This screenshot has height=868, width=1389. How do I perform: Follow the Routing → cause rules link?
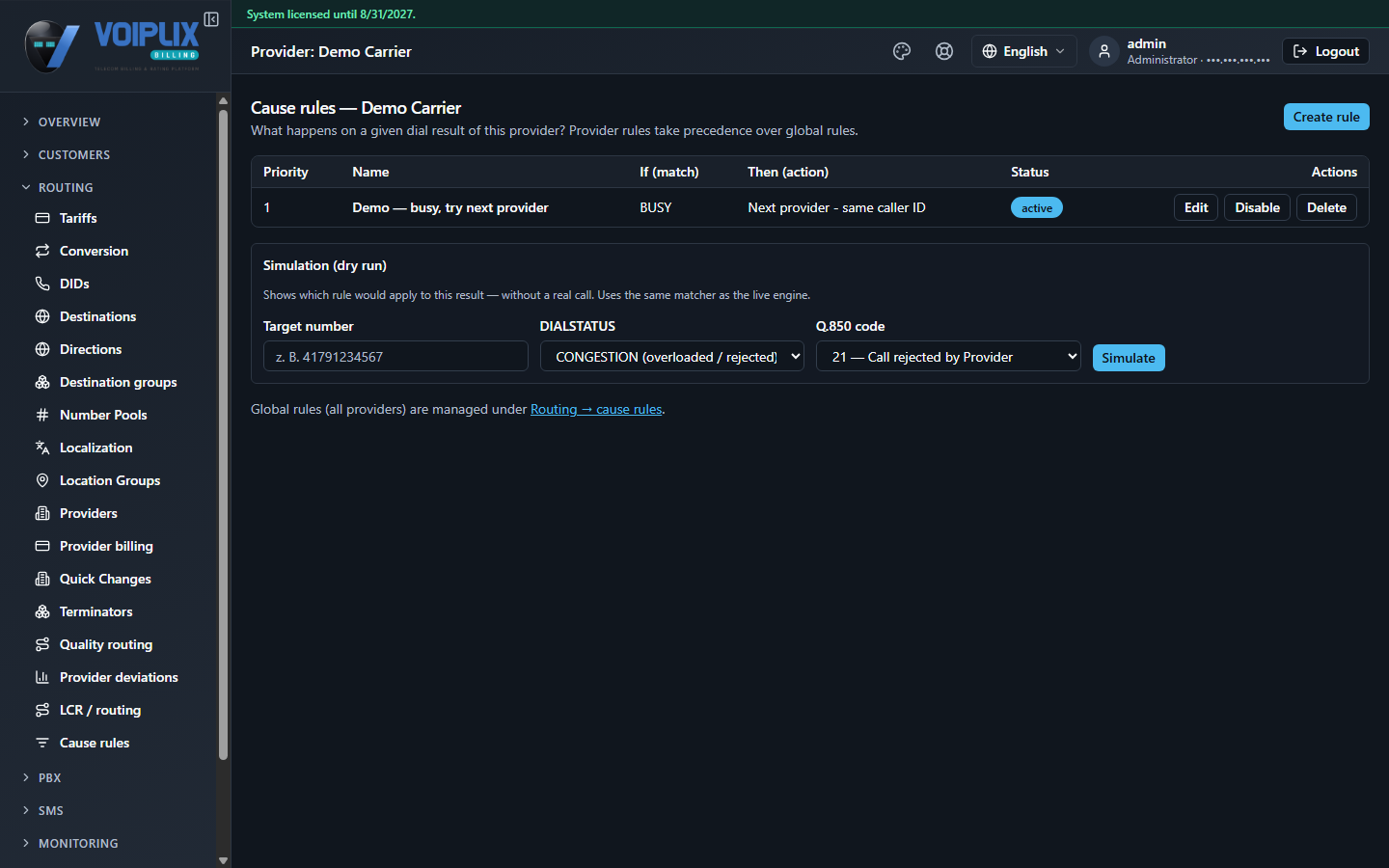(x=596, y=409)
